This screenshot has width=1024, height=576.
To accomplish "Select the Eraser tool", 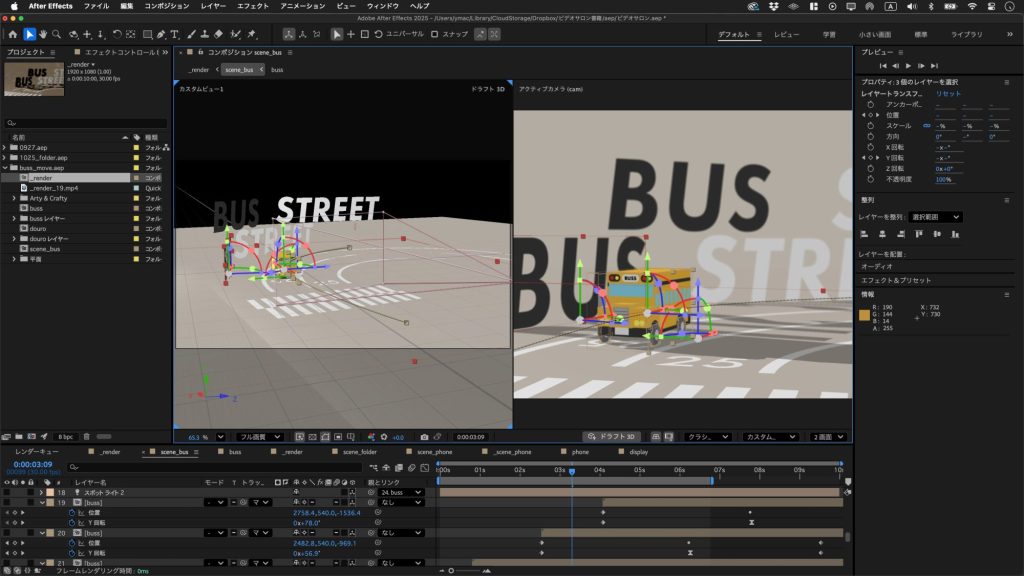I will (218, 34).
